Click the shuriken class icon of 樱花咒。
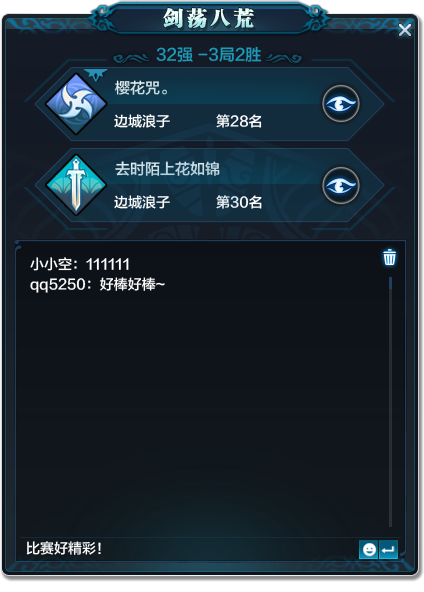 (76, 104)
